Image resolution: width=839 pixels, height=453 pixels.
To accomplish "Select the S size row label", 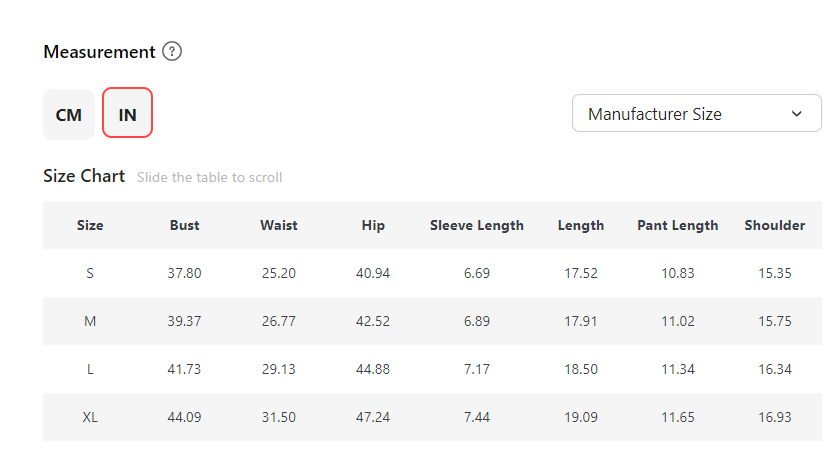I will pos(90,273).
